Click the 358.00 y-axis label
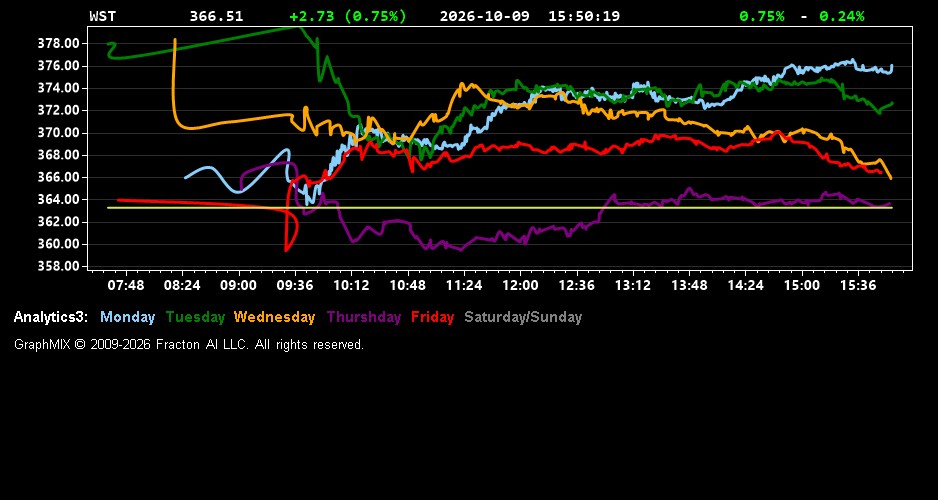 58,266
